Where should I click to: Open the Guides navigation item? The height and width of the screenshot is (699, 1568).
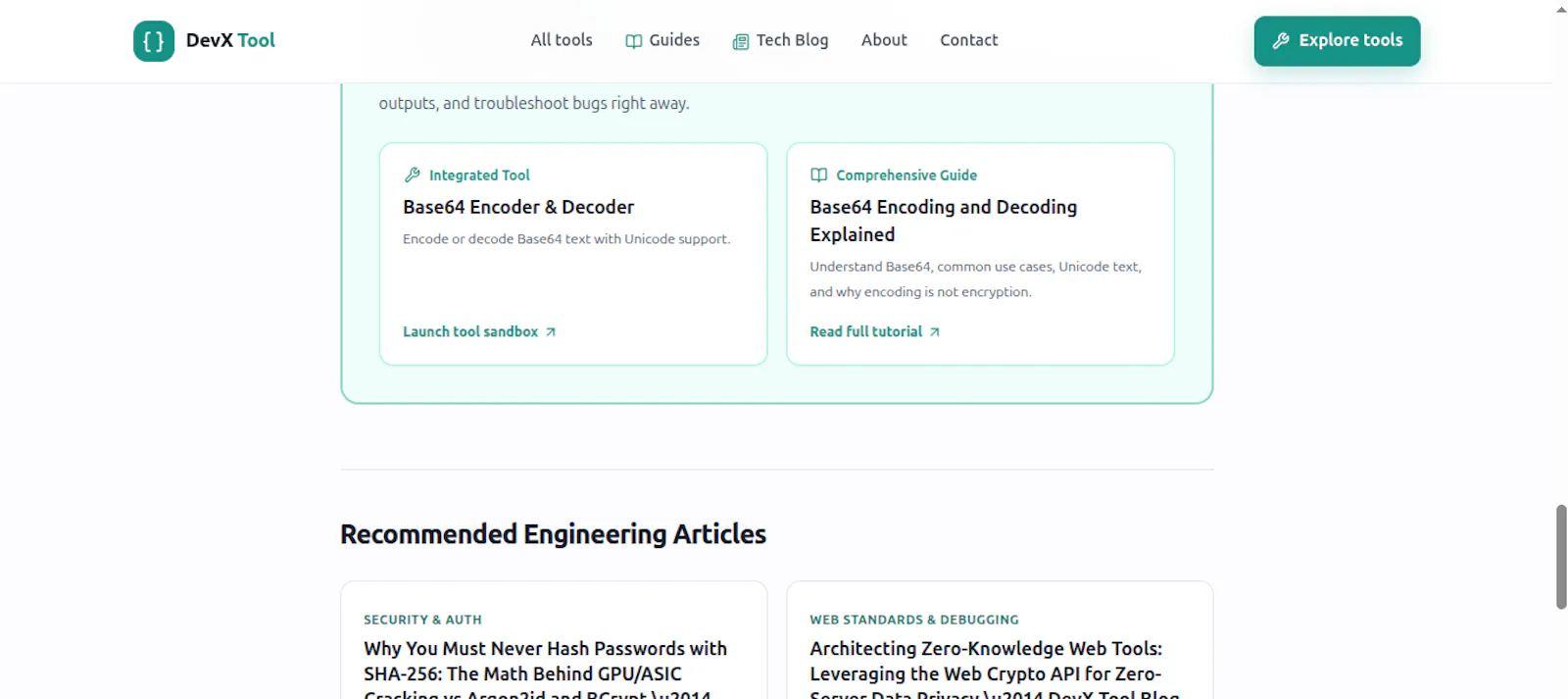tap(662, 40)
